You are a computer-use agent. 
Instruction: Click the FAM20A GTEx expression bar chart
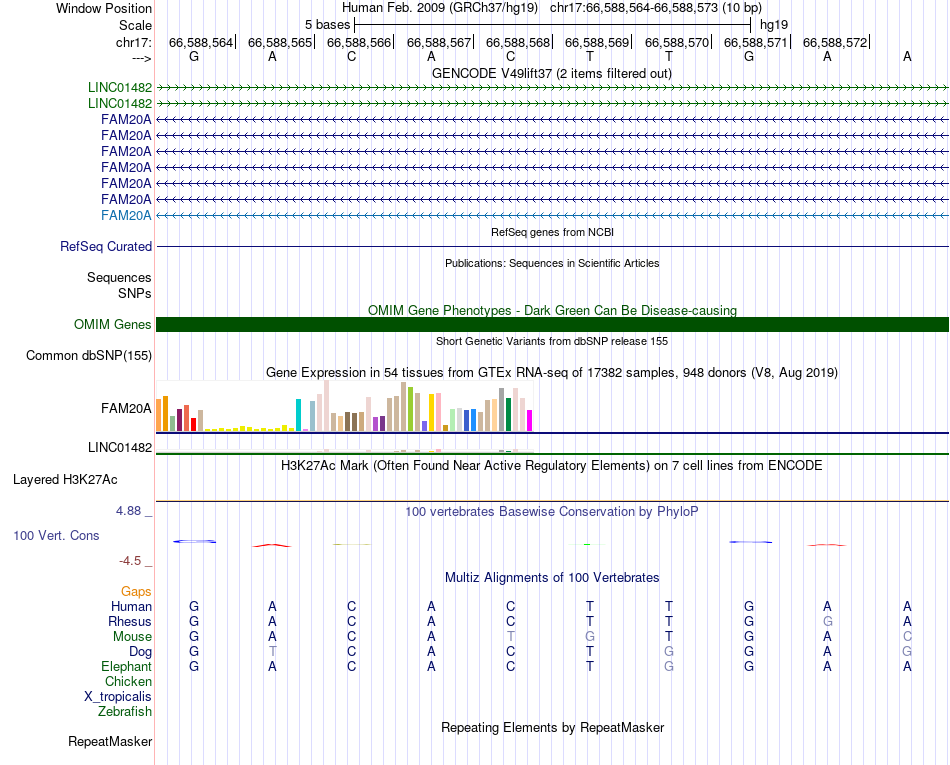(x=344, y=406)
